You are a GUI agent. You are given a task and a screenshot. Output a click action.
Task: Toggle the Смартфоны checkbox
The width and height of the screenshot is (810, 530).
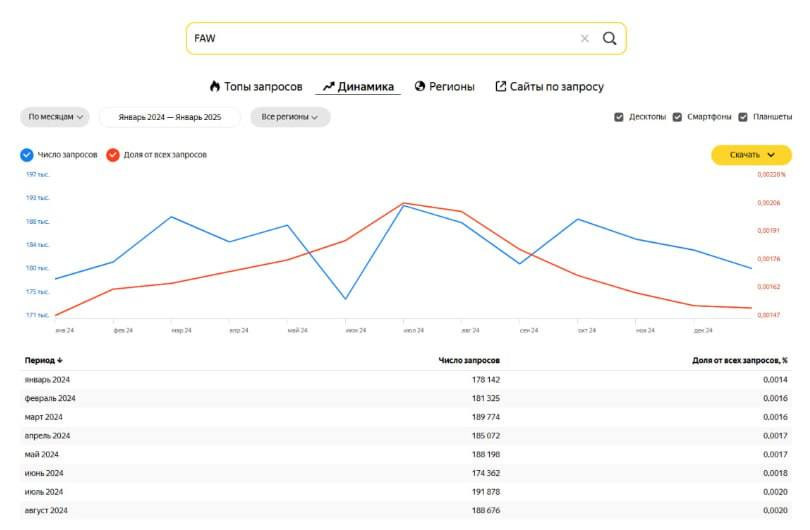tap(678, 117)
